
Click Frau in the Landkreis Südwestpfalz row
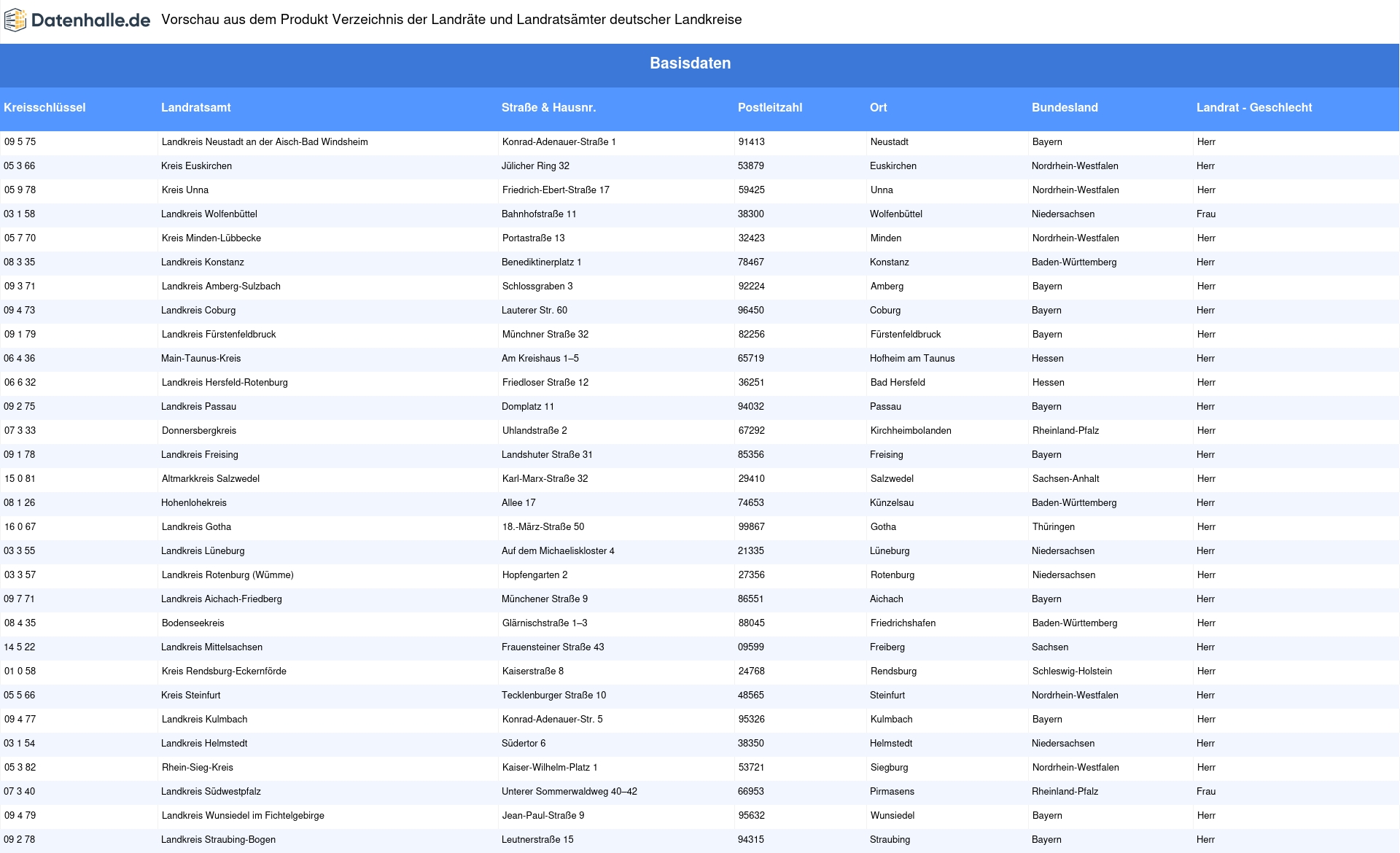pos(1206,792)
